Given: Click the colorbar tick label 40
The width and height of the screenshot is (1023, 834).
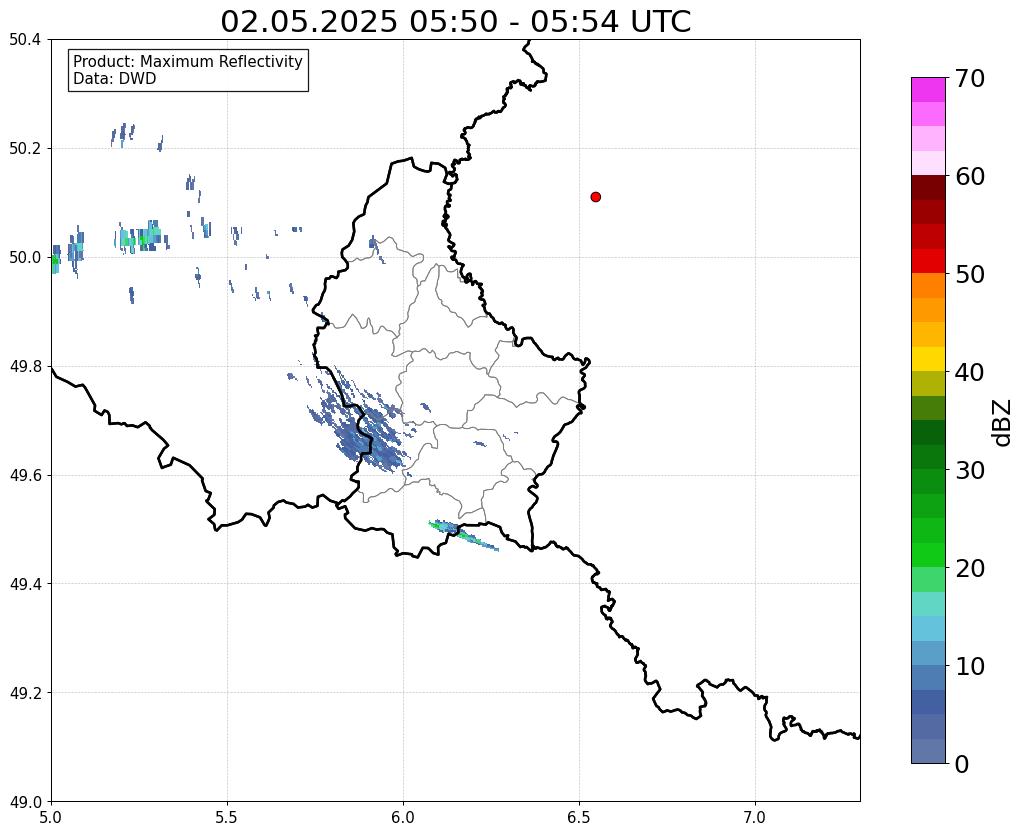Looking at the screenshot, I should 970,372.
